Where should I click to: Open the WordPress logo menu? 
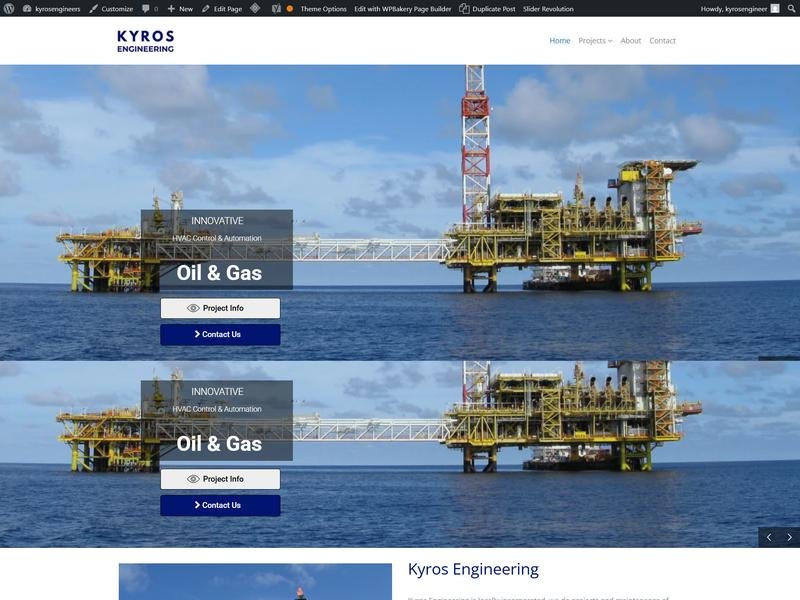[9, 9]
